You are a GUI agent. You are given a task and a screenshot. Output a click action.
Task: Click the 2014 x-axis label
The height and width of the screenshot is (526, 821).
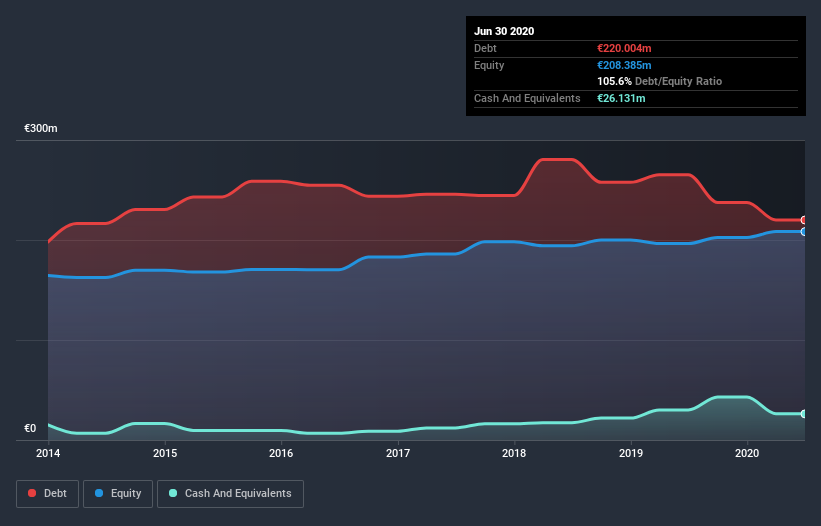[x=48, y=453]
